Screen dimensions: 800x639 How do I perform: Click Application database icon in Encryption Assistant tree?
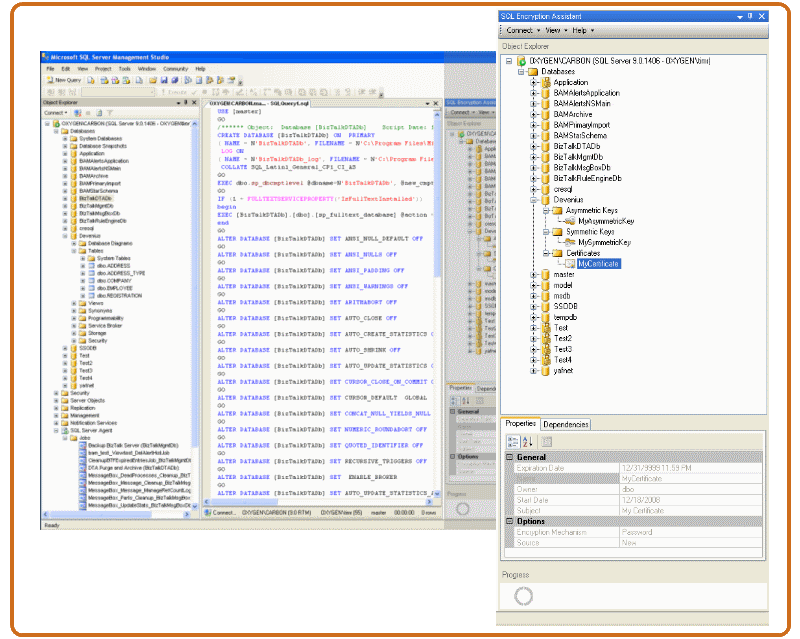click(545, 82)
